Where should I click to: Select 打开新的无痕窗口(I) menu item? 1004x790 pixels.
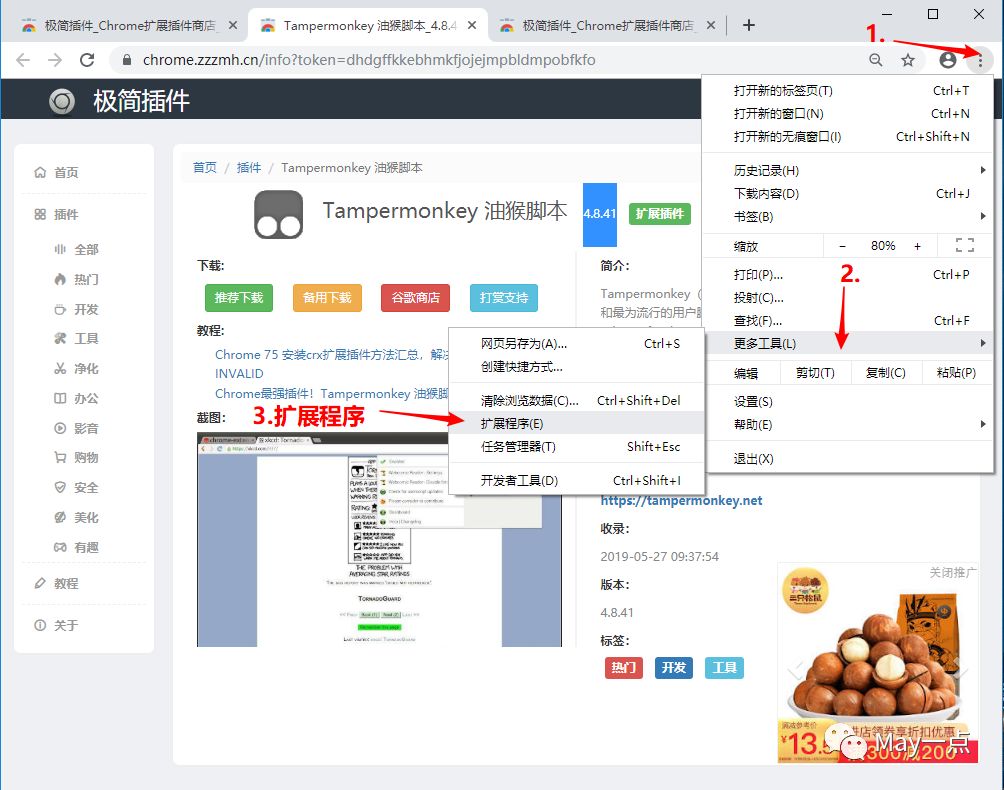point(848,137)
